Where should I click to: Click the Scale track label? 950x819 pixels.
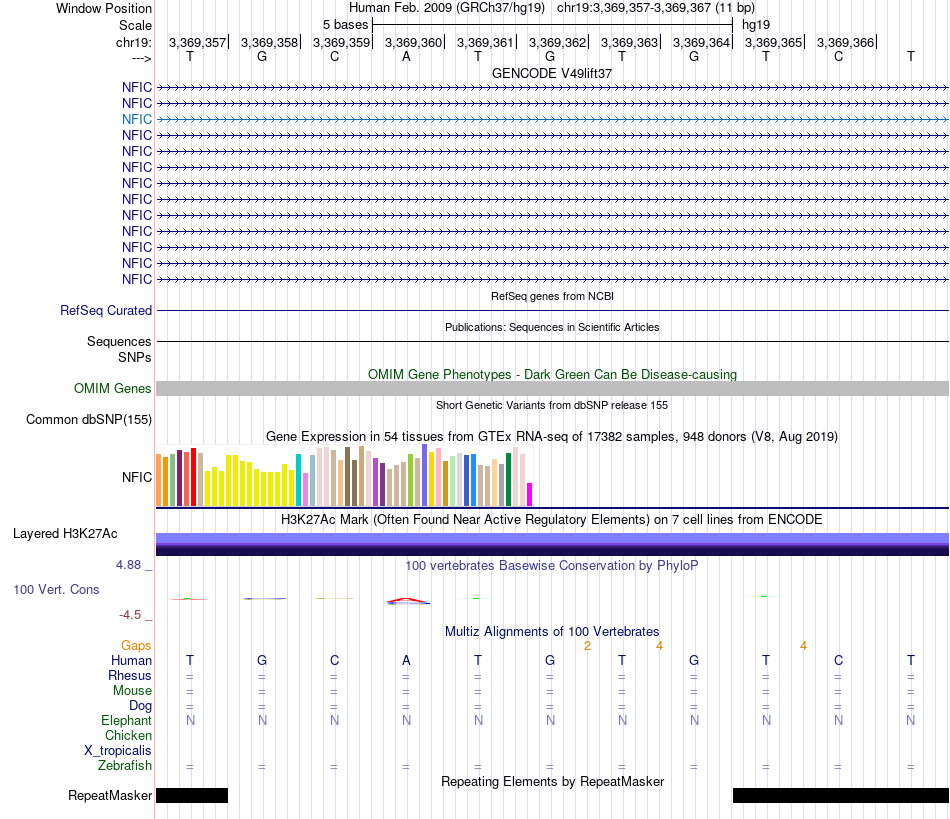(x=135, y=25)
